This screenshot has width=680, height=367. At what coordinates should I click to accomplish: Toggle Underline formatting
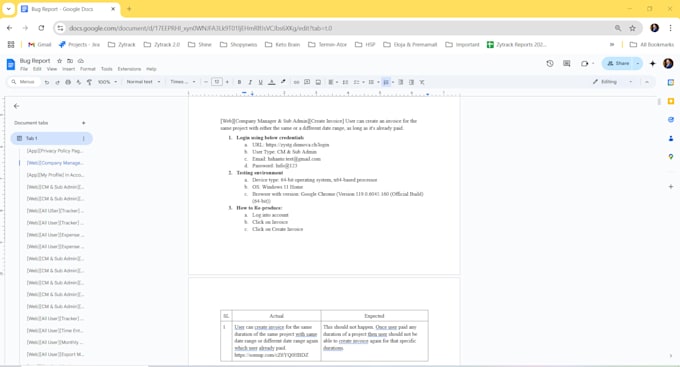[x=261, y=82]
